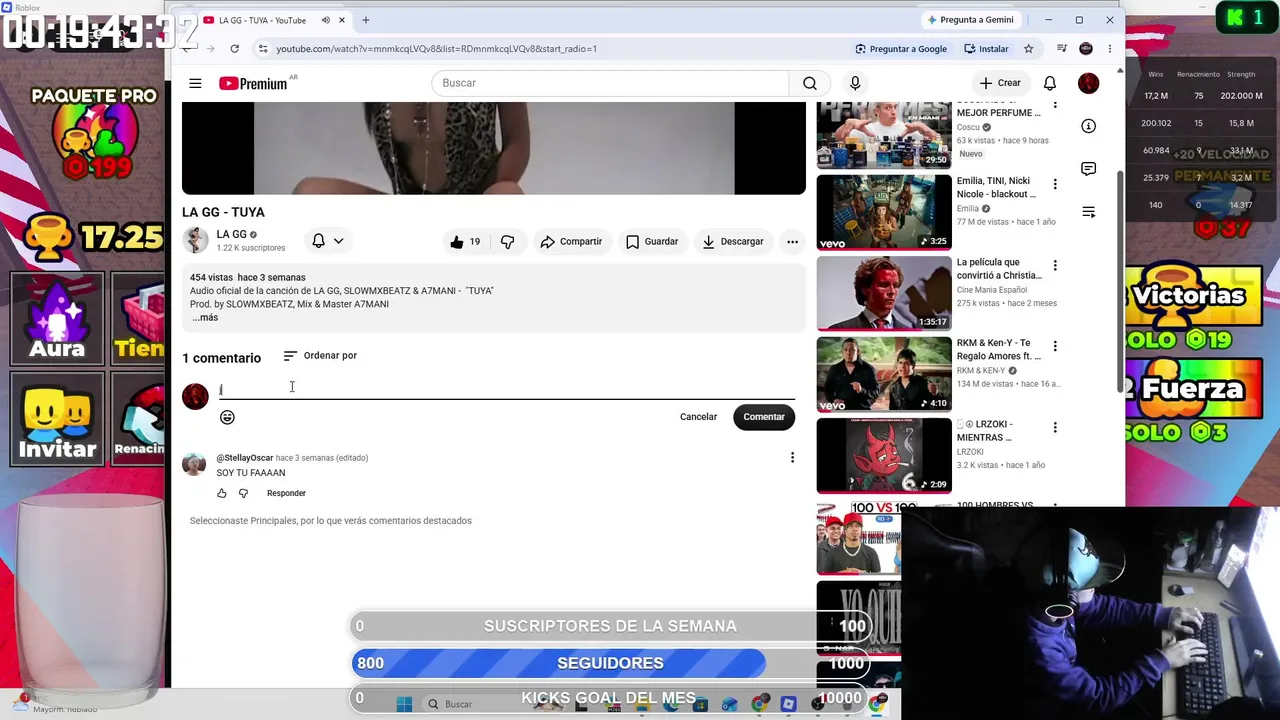Viewport: 1280px width, 720px height.
Task: Download video with Descargar button
Action: point(733,241)
